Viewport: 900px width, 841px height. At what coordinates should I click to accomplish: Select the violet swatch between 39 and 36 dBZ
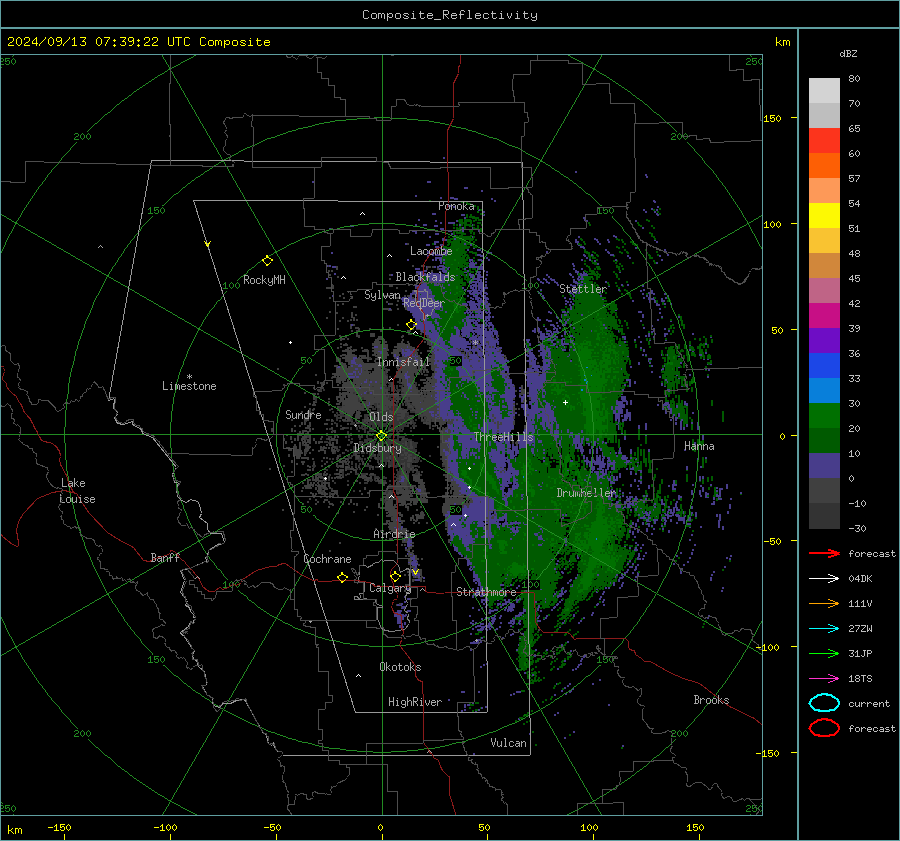(824, 341)
